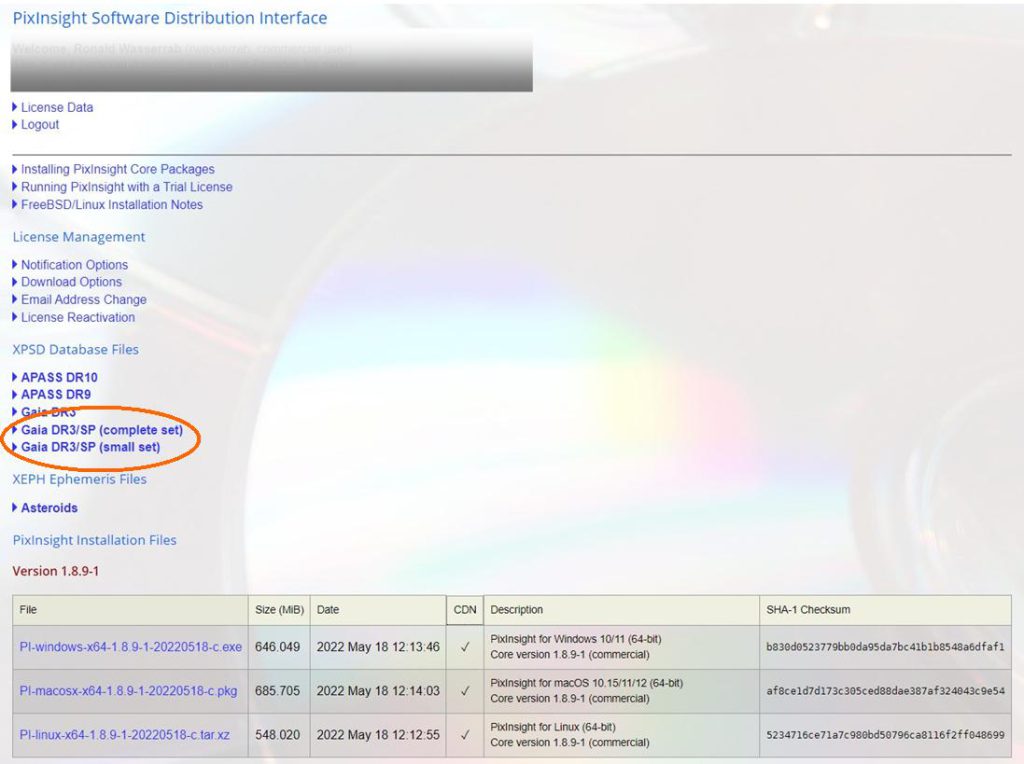Open Email Address Change
The image size is (1024, 764).
[82, 299]
